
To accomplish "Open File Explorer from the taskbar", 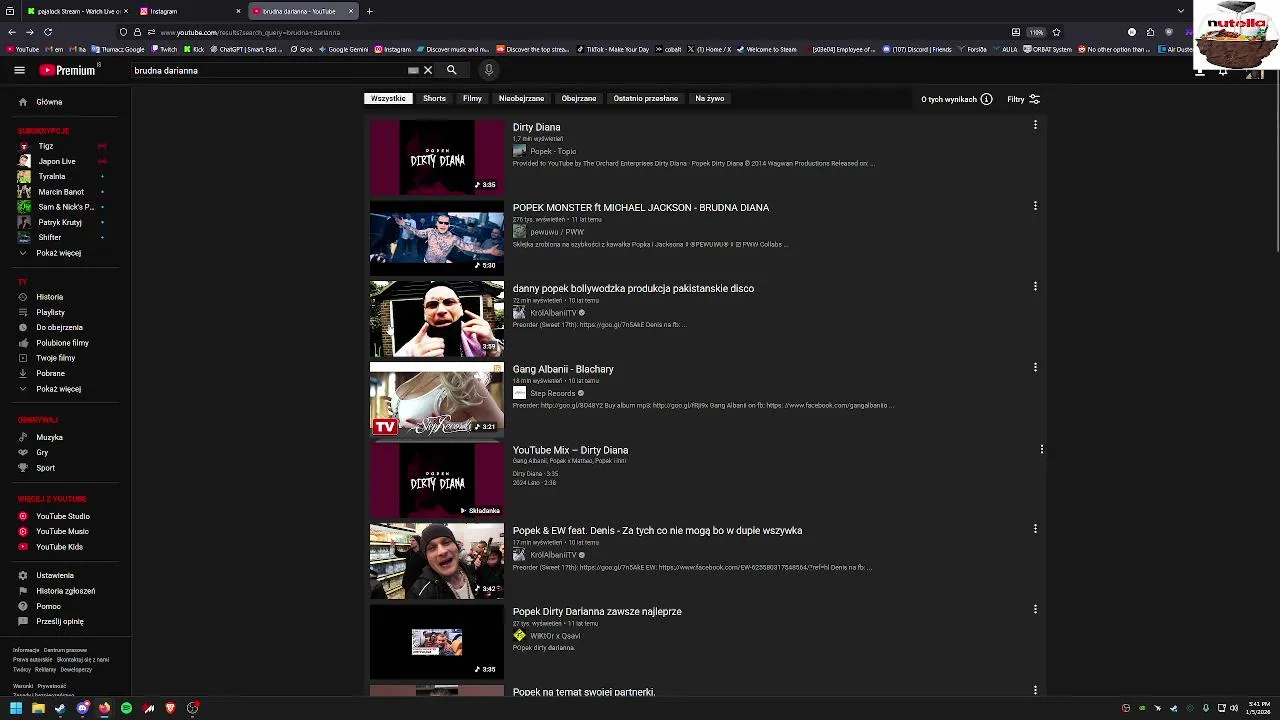I will tap(38, 708).
